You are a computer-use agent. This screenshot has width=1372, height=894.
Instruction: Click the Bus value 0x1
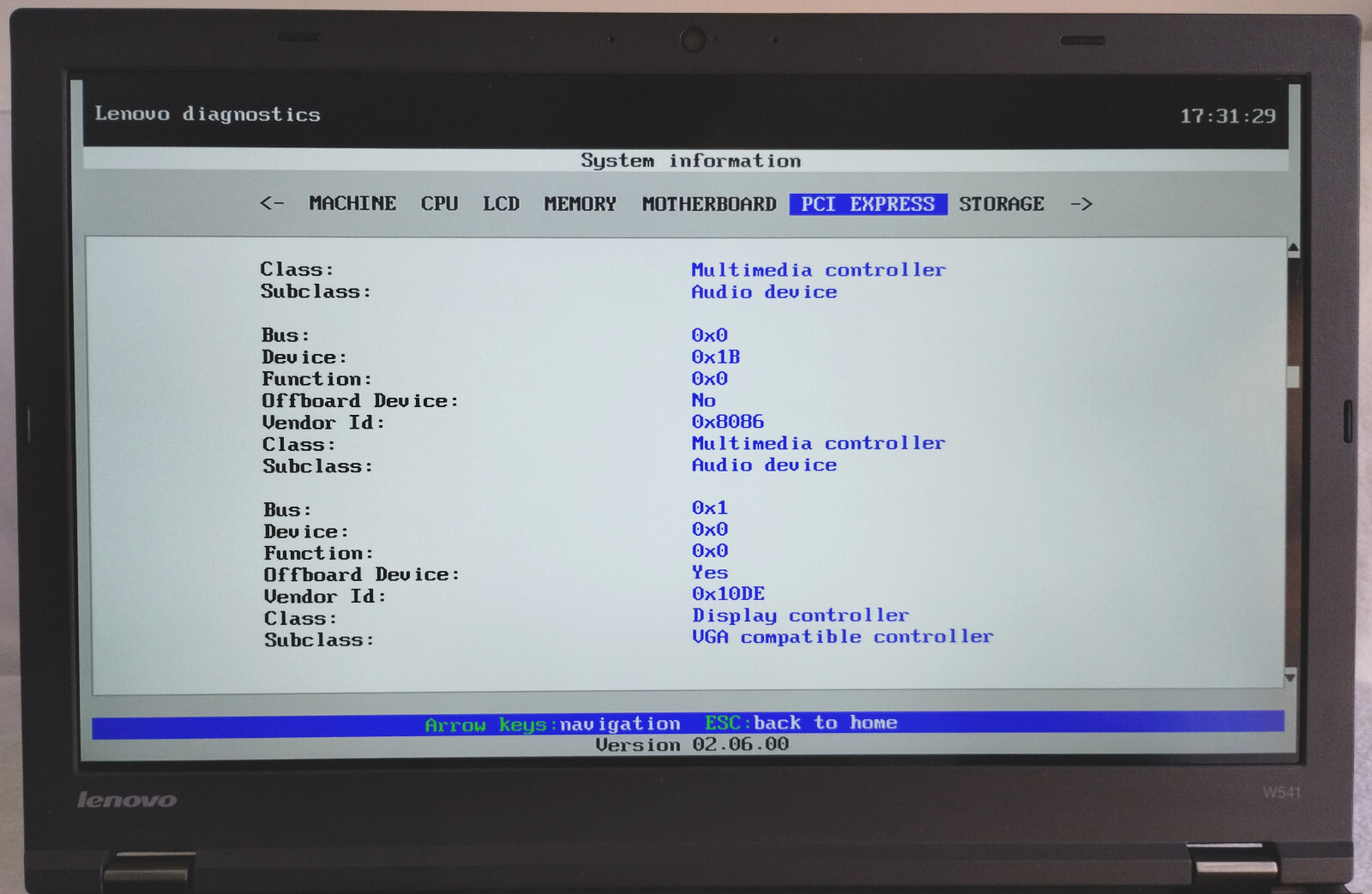click(x=710, y=507)
